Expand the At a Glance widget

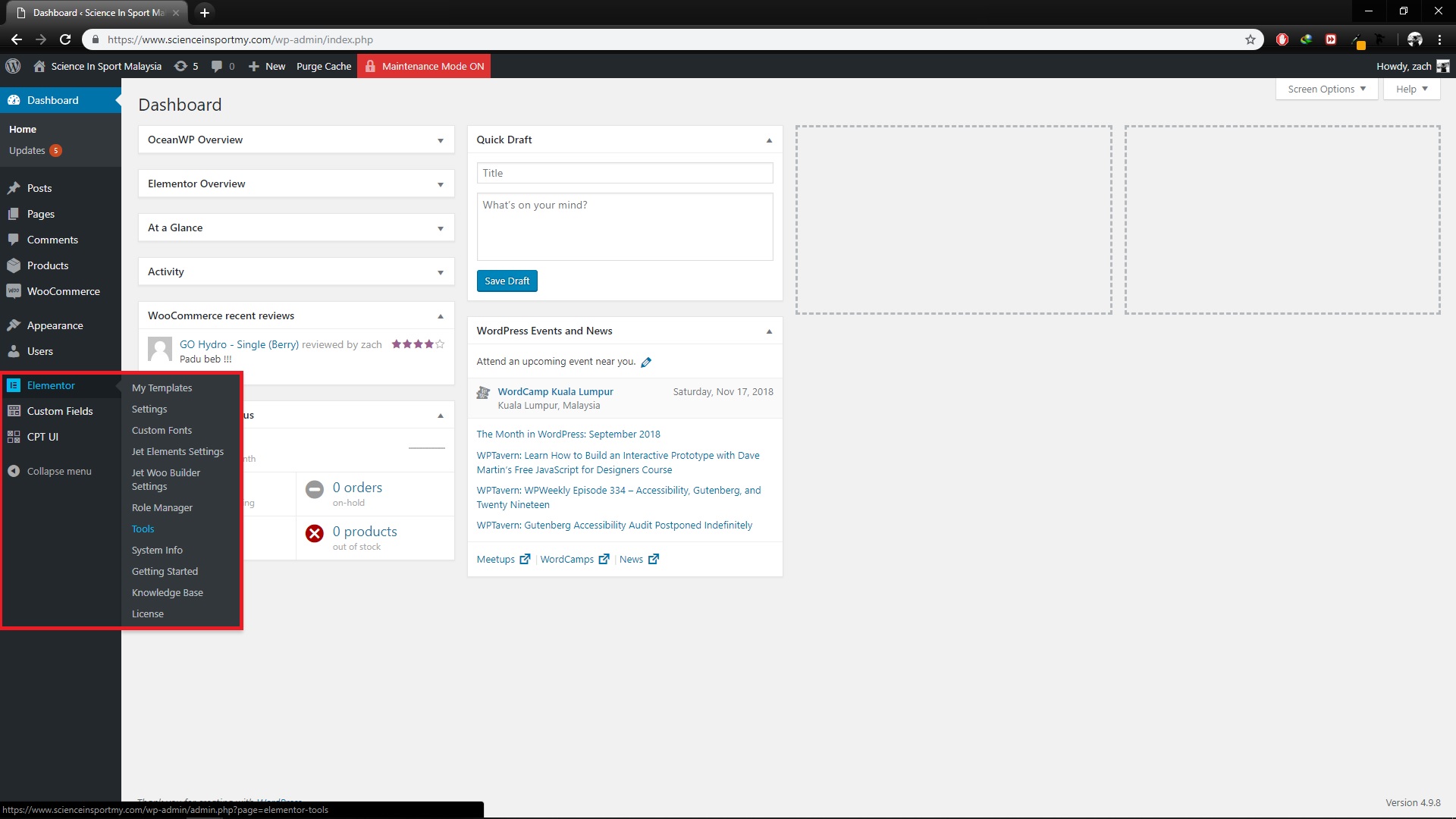pyautogui.click(x=441, y=228)
